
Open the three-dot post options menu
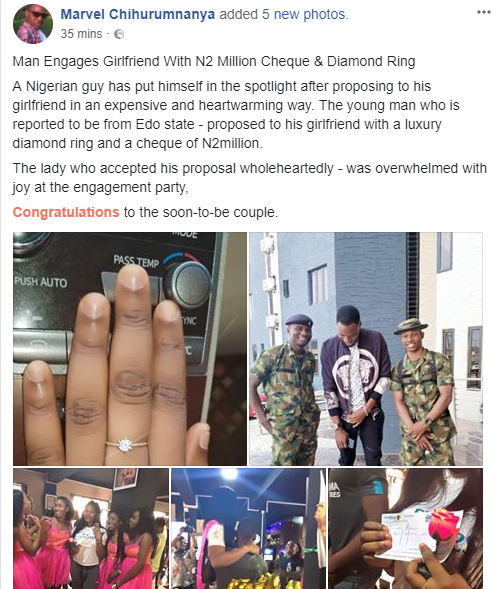coord(484,12)
